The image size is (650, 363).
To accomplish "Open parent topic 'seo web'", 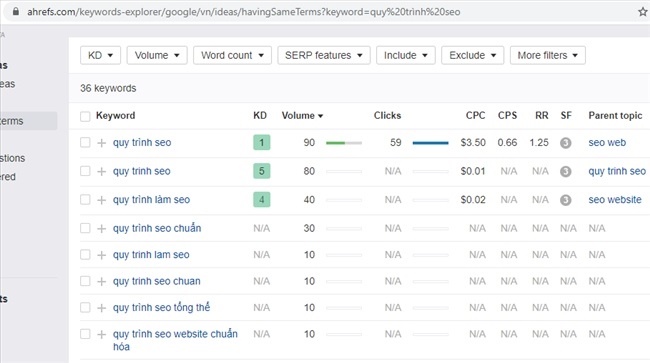I will tap(607, 143).
